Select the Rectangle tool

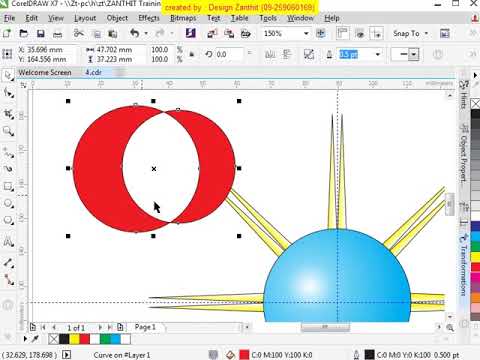click(x=8, y=186)
